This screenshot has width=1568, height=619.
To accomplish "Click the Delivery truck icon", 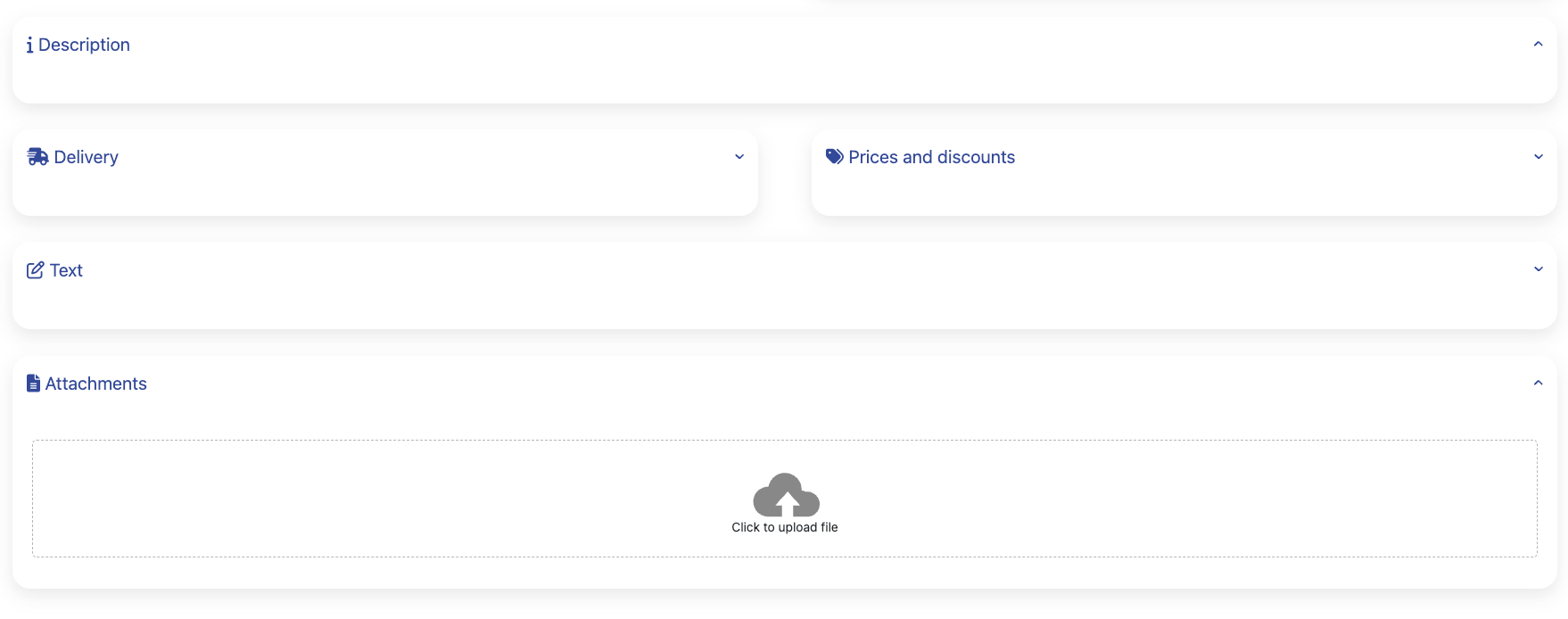I will 37,157.
